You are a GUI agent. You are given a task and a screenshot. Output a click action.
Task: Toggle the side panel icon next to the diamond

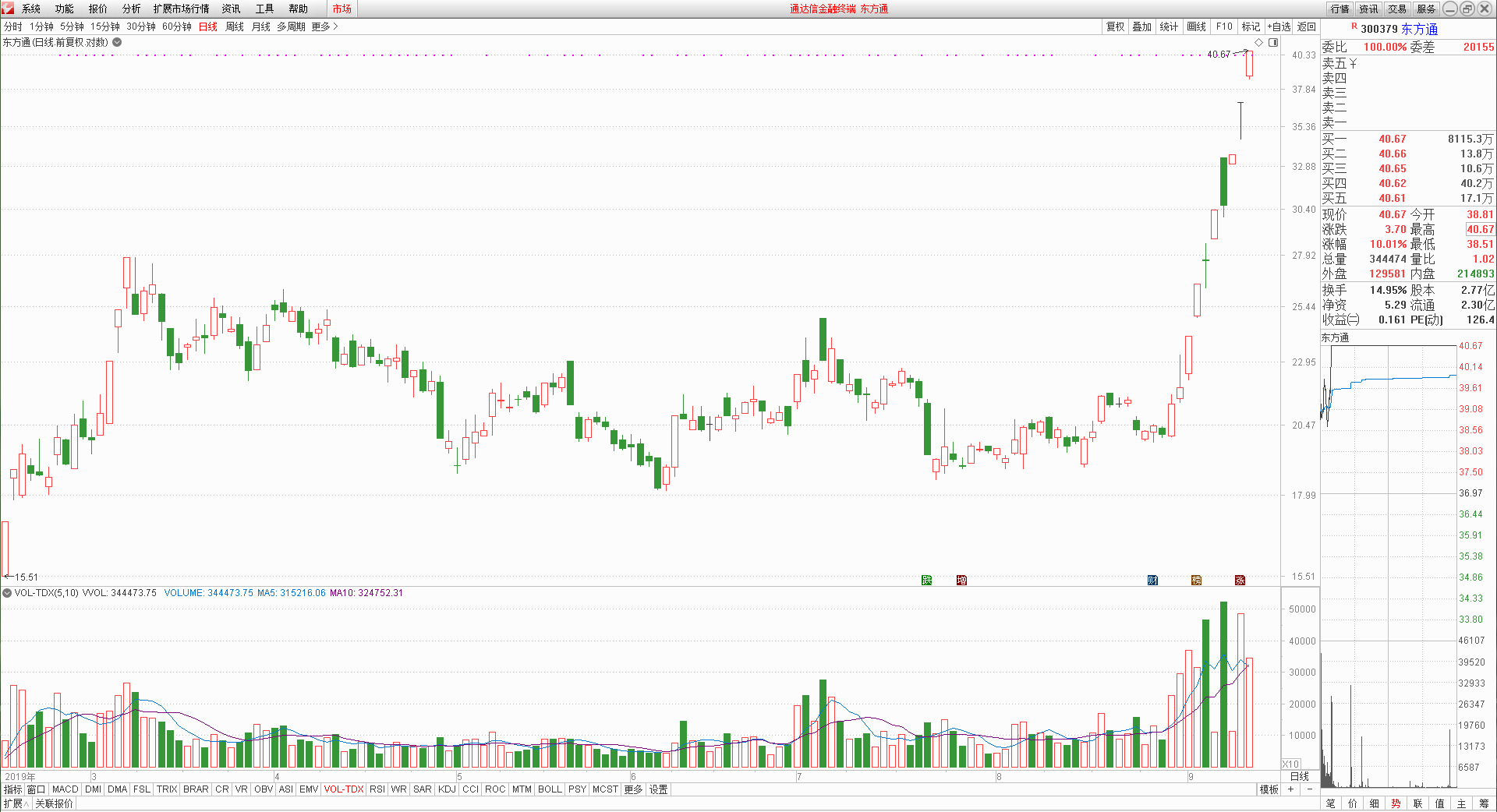click(x=1273, y=42)
